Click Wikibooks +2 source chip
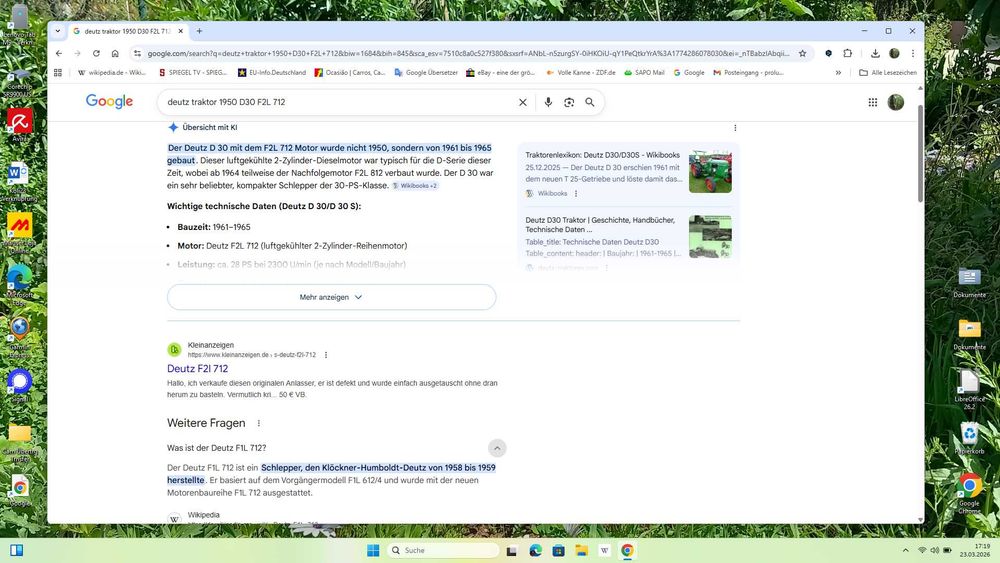 point(415,186)
